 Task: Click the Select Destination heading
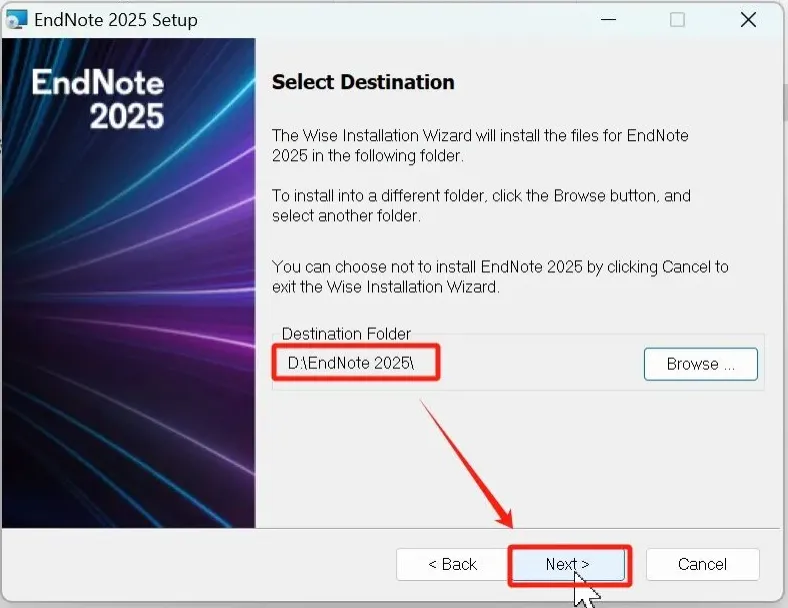click(363, 82)
